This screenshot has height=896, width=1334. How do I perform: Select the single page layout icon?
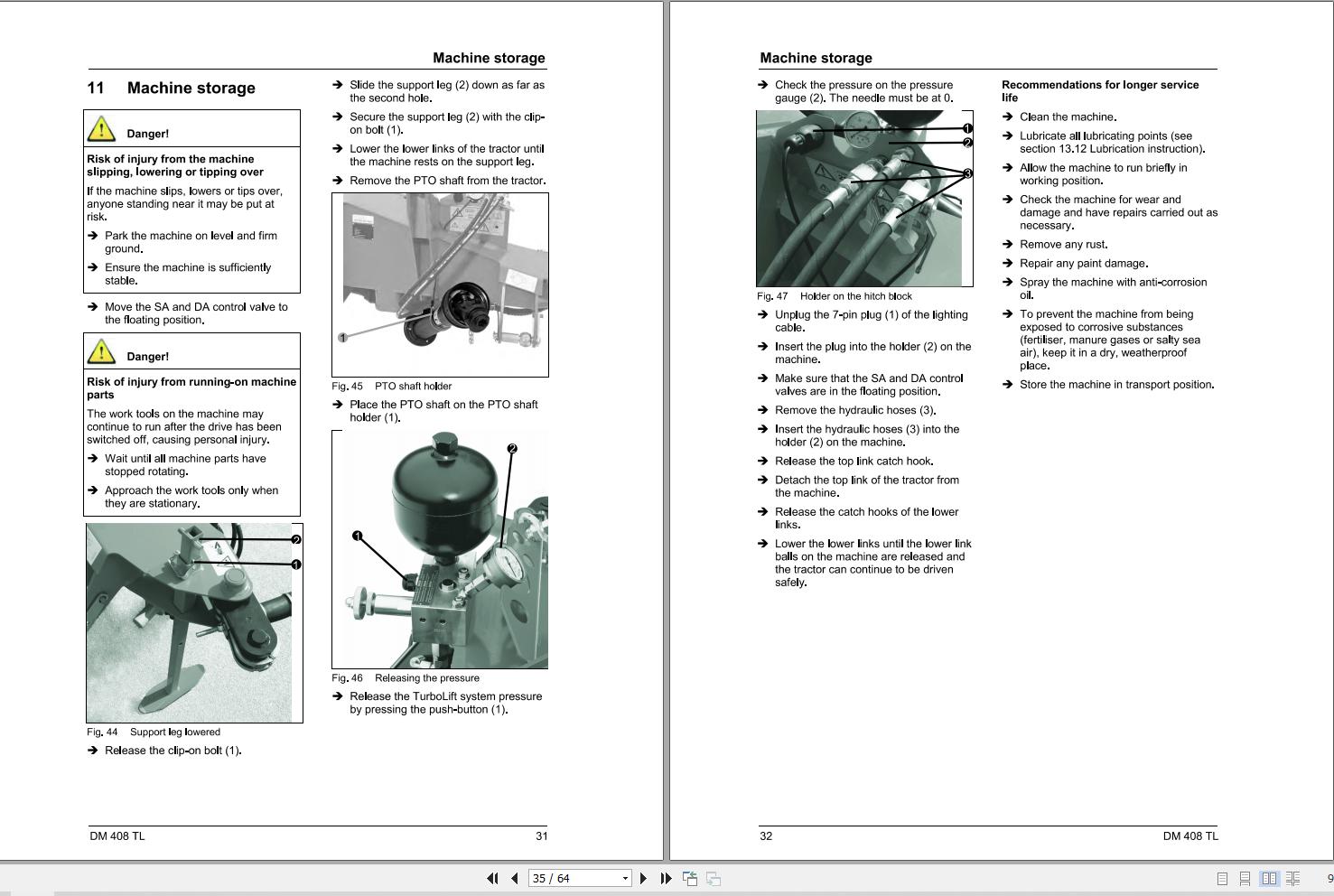1222,877
